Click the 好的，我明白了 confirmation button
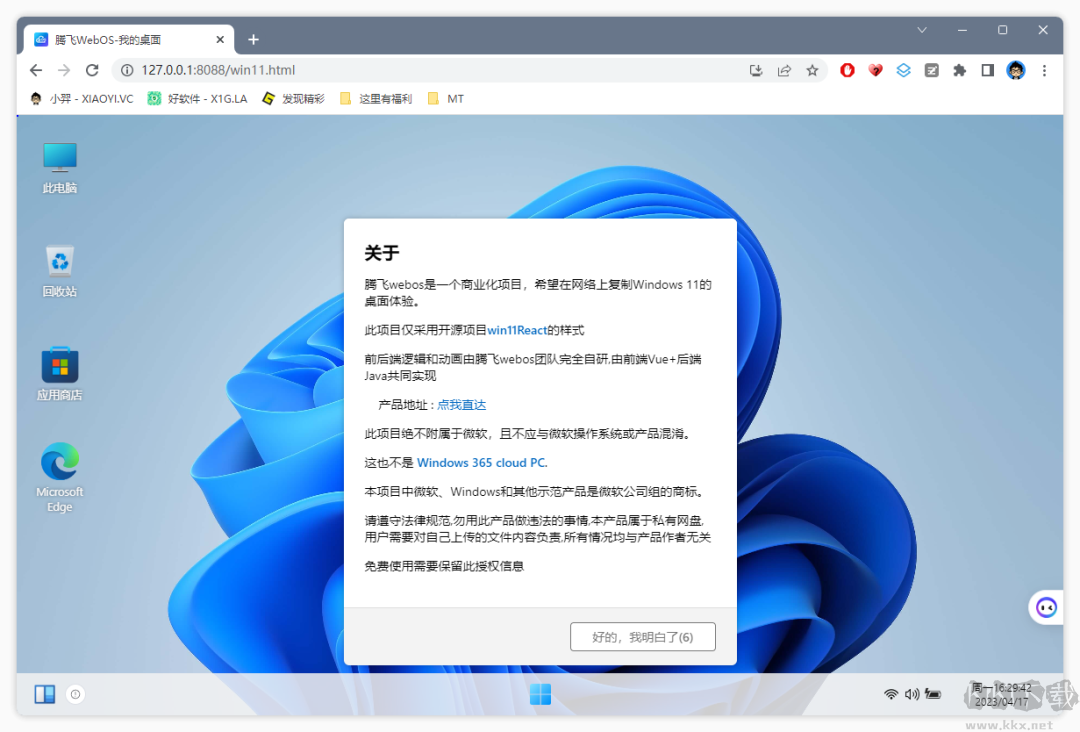Screen dimensions: 1080x732 642,636
